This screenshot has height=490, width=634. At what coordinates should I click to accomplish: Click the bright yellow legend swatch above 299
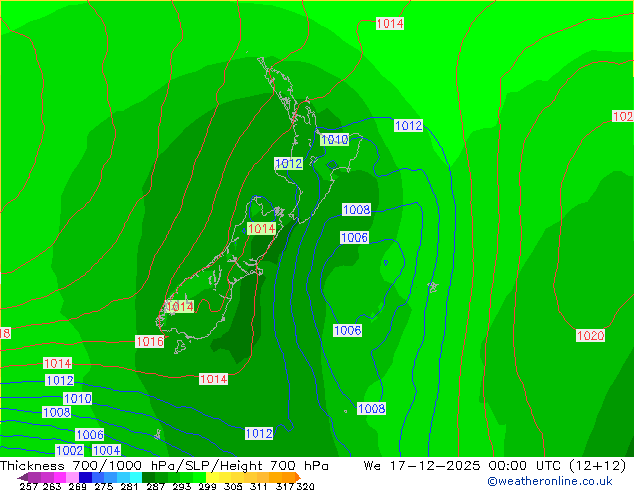coord(212,477)
